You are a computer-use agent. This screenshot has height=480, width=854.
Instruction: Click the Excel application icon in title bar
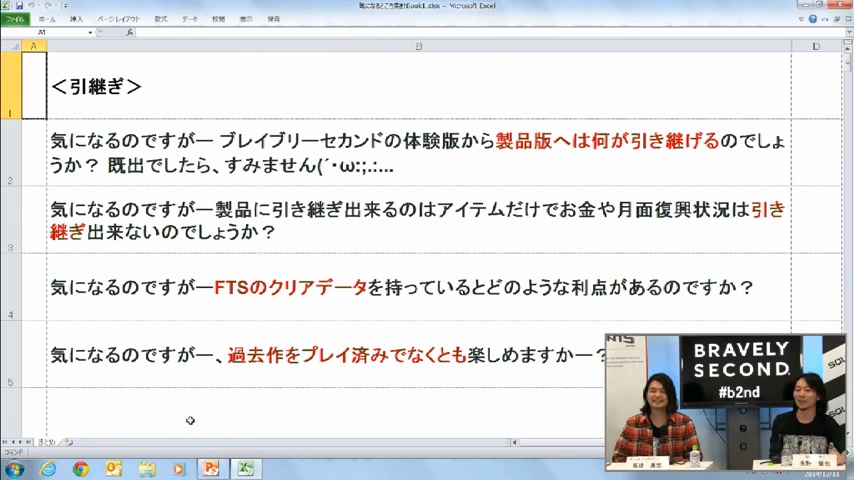6,5
